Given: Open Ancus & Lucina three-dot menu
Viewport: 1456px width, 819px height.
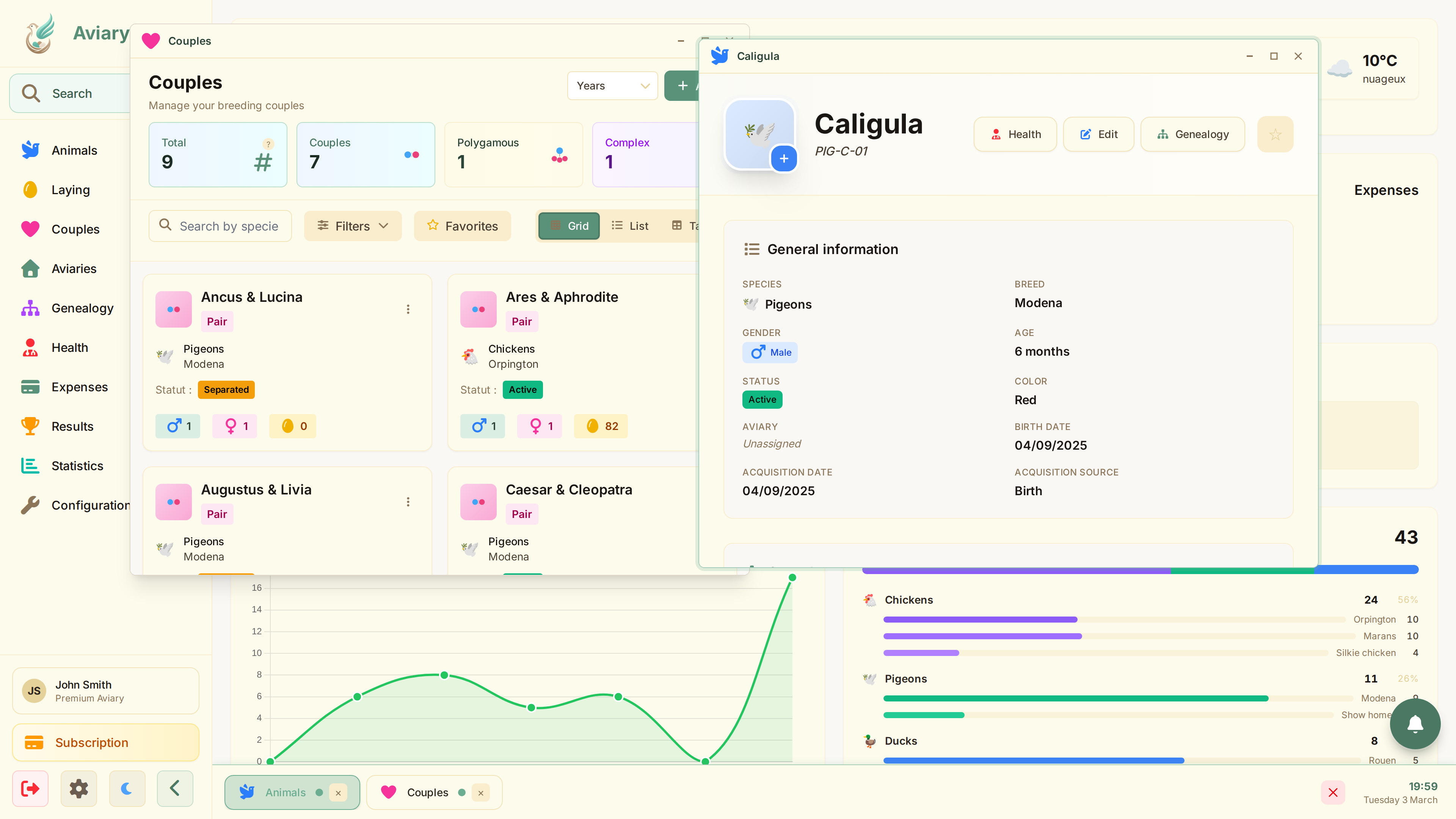Looking at the screenshot, I should click(x=408, y=309).
